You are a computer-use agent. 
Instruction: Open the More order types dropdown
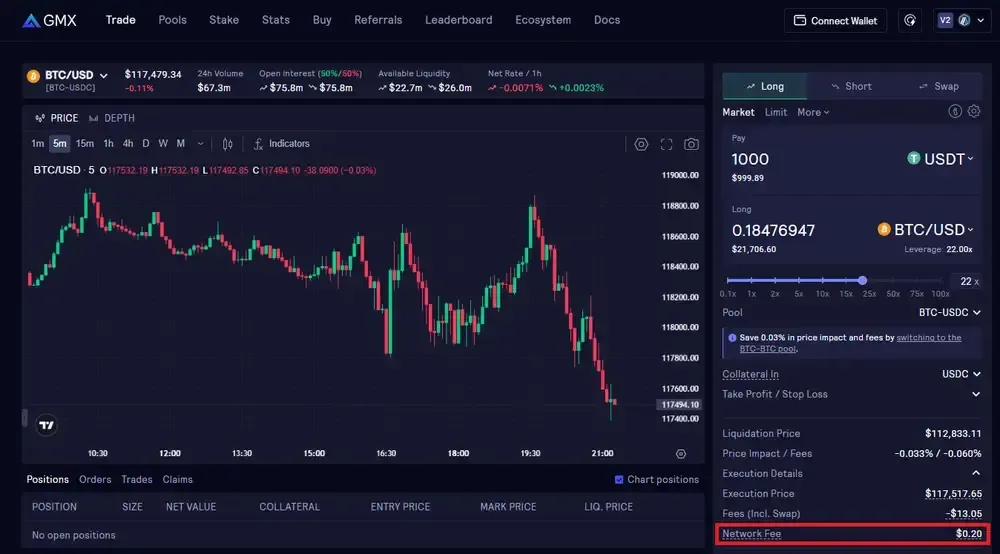[x=813, y=112]
